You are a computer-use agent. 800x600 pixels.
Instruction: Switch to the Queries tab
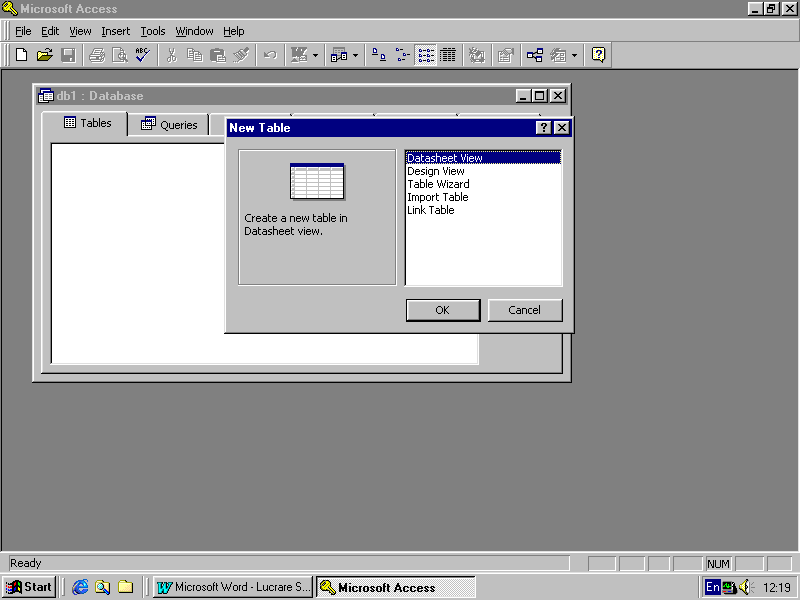coord(168,125)
